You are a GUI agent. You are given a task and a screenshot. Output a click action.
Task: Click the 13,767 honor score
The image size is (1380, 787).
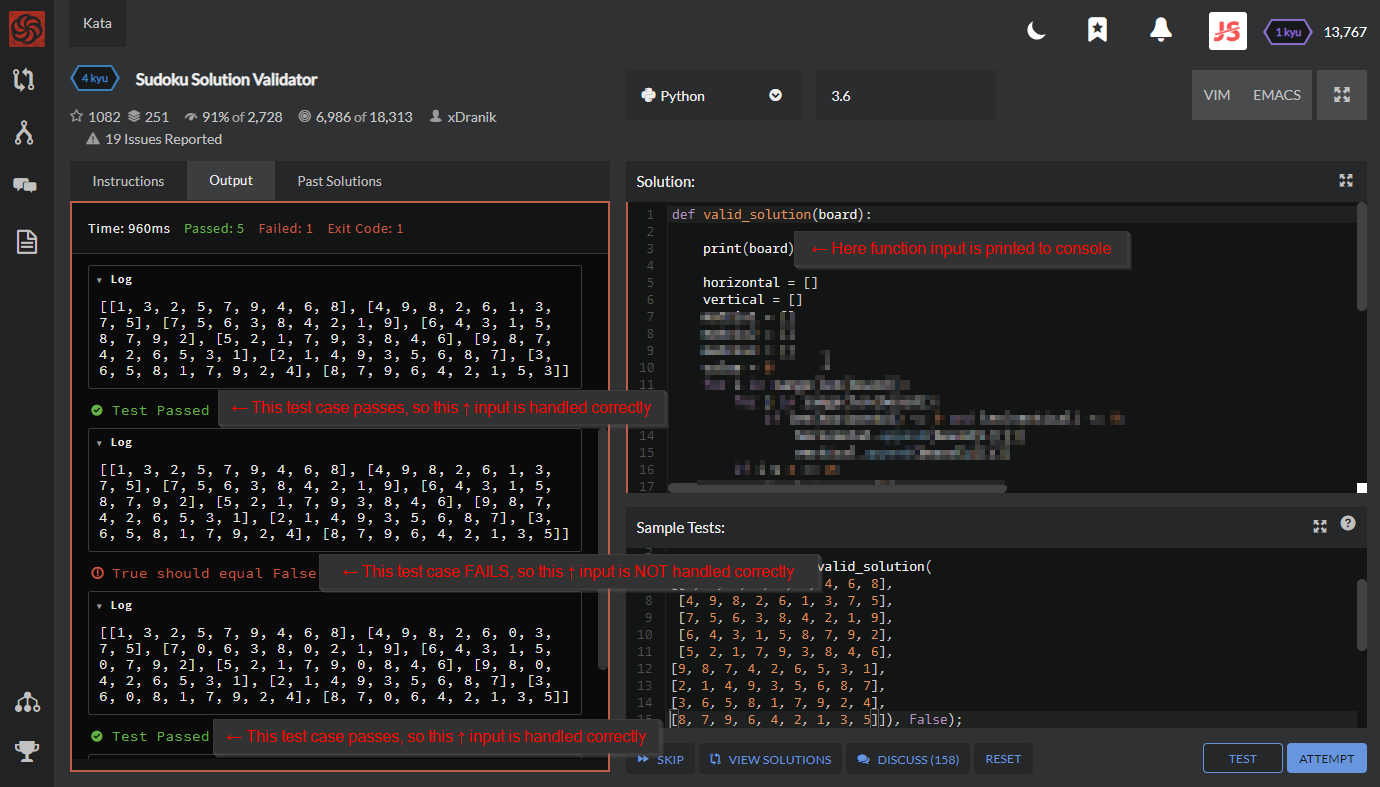tap(1345, 32)
